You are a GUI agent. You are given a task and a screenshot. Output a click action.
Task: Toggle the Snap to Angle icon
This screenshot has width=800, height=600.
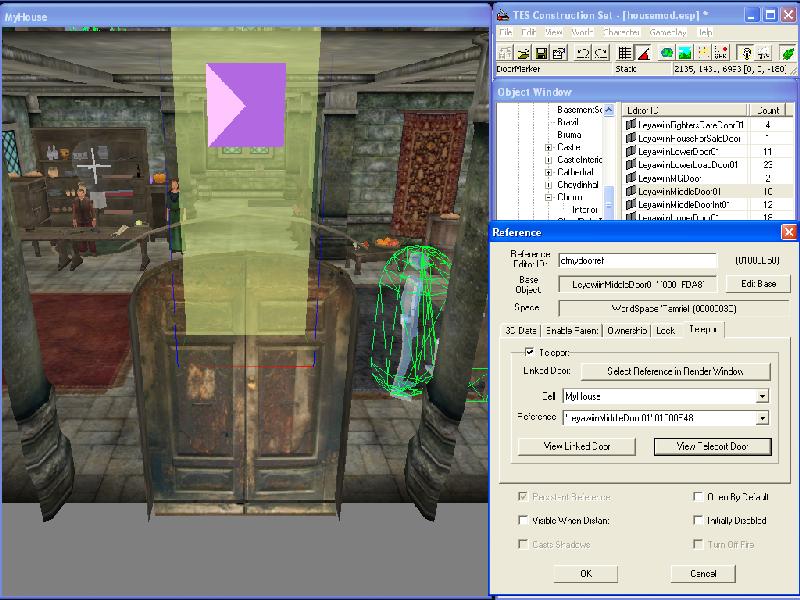pyautogui.click(x=643, y=53)
